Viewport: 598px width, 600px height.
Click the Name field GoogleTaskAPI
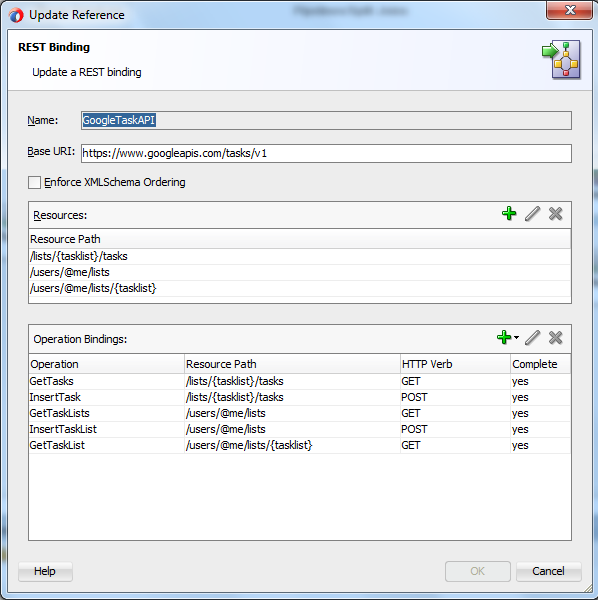tap(326, 121)
